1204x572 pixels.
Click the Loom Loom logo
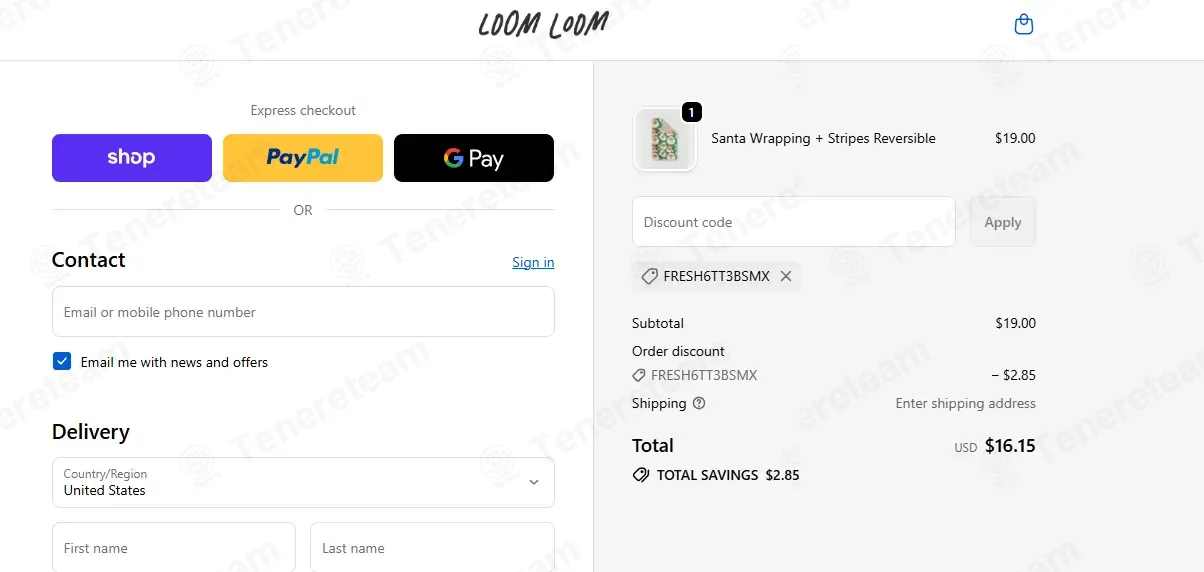tap(543, 25)
